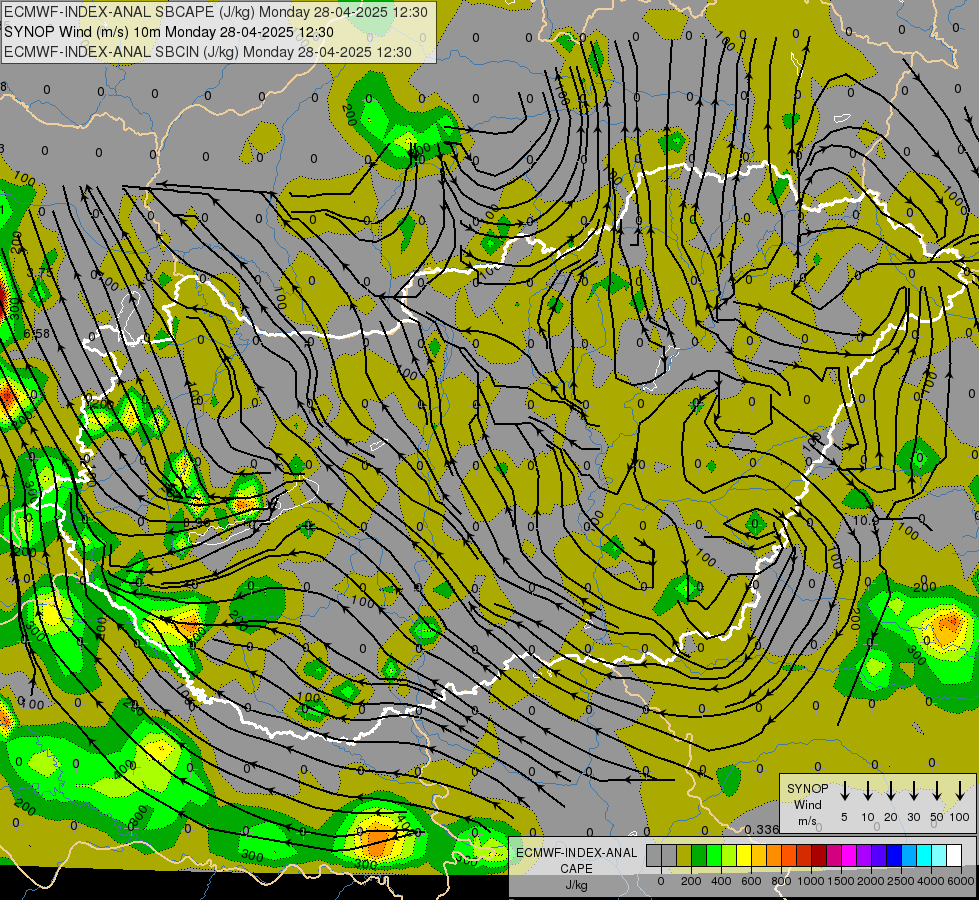
Task: Click the '1000' tick label on the CAPE color scale
Action: (x=811, y=881)
